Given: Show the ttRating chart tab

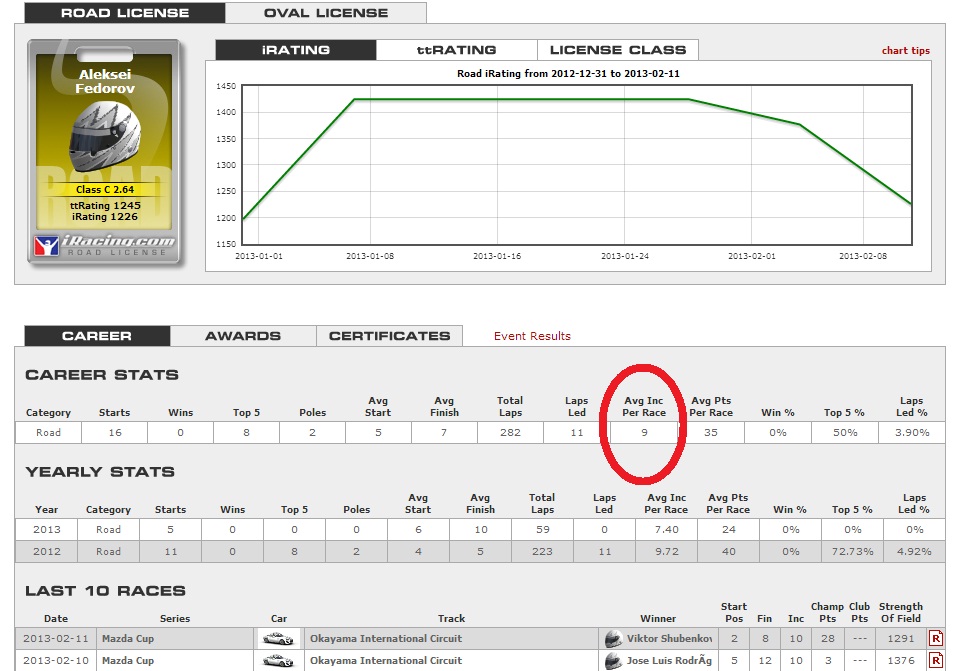Looking at the screenshot, I should coord(456,50).
